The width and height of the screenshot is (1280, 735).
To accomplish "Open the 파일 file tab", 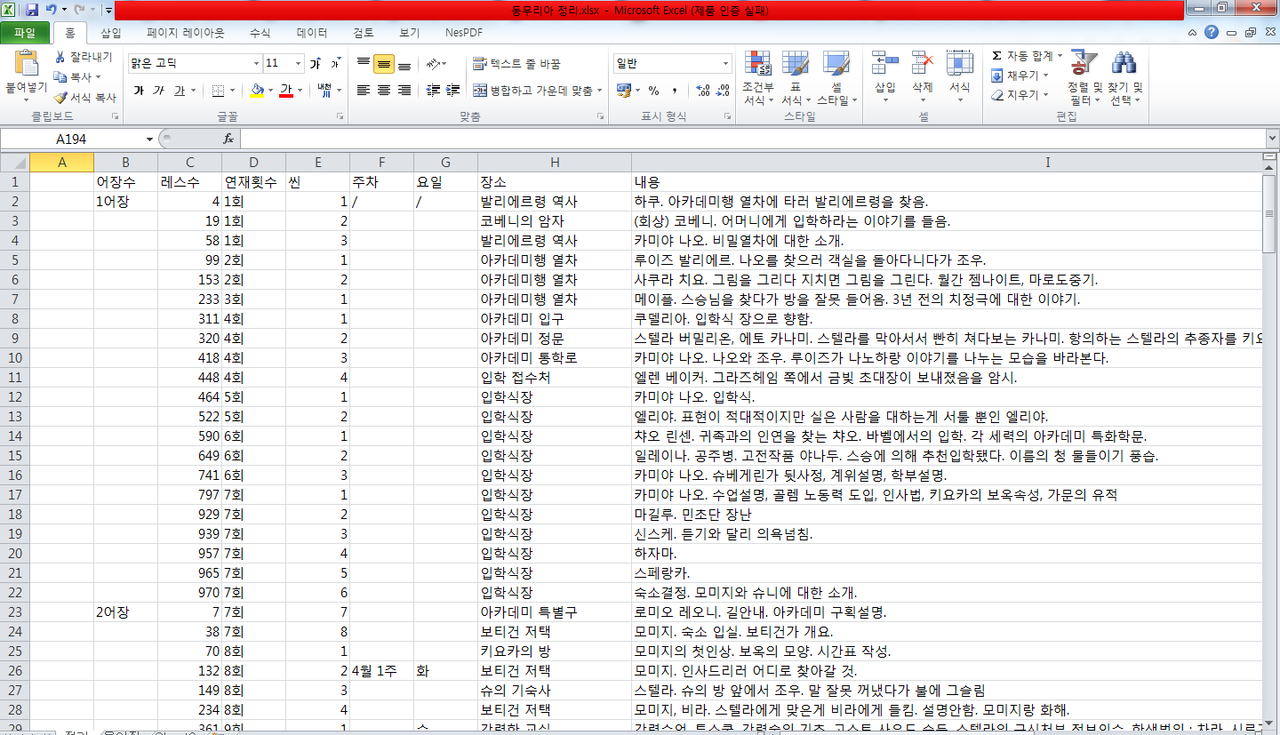I will click(x=25, y=32).
